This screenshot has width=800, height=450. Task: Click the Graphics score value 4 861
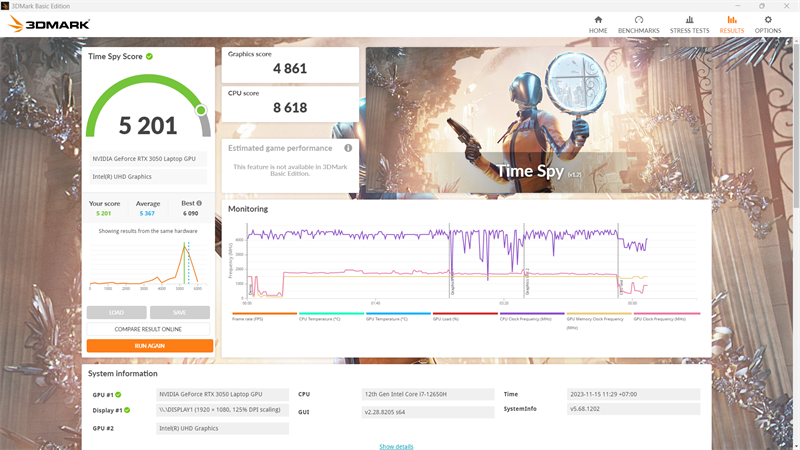click(x=290, y=68)
